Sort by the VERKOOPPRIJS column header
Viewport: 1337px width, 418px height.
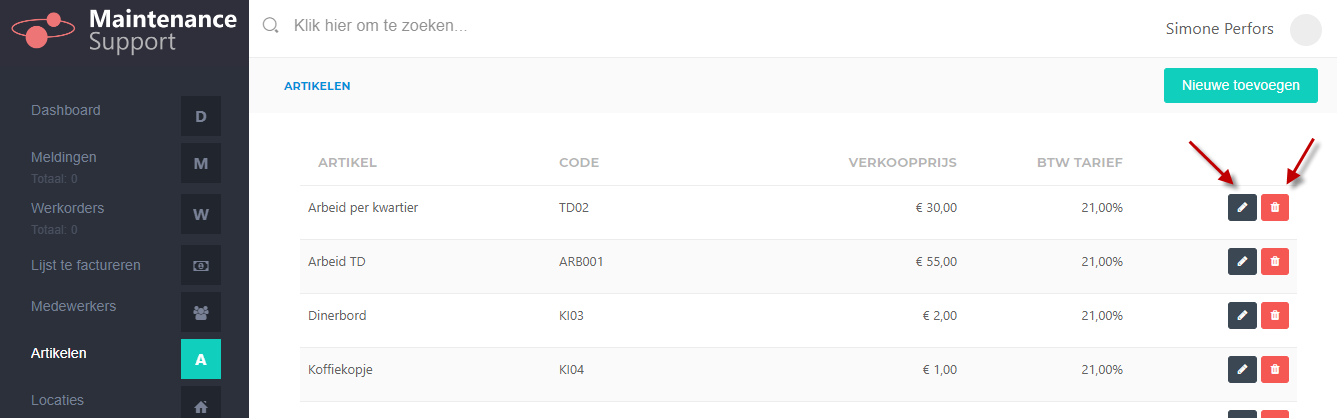903,163
